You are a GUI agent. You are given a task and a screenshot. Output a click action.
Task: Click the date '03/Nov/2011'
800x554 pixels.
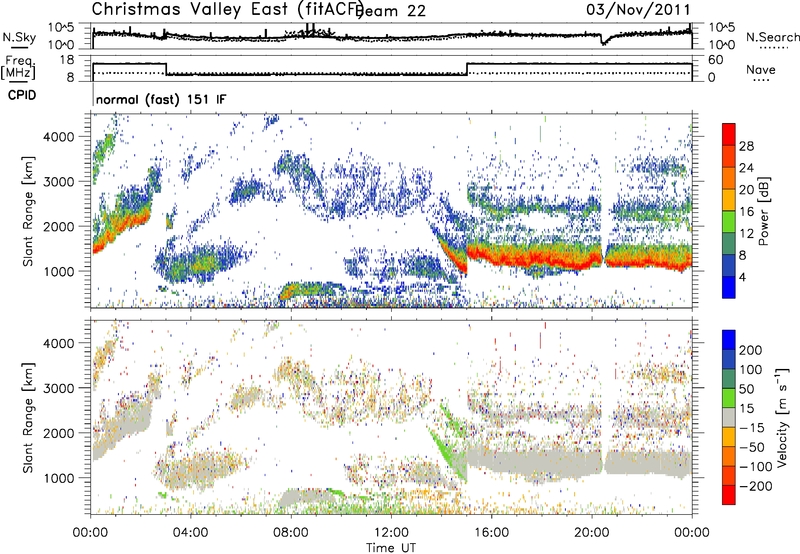click(638, 10)
